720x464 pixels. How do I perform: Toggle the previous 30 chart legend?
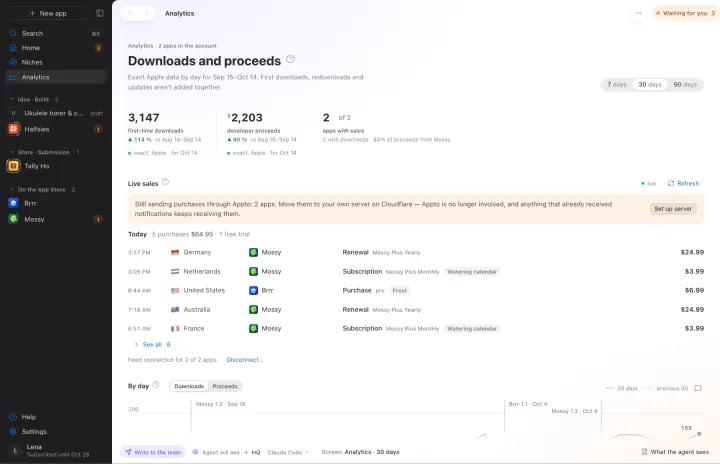667,389
